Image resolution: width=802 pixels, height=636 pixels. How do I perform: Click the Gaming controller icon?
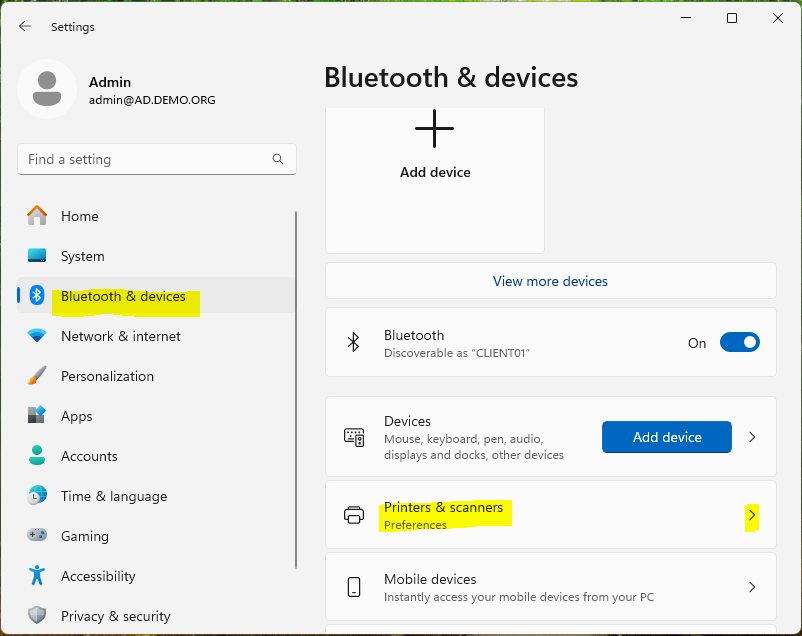tap(37, 535)
